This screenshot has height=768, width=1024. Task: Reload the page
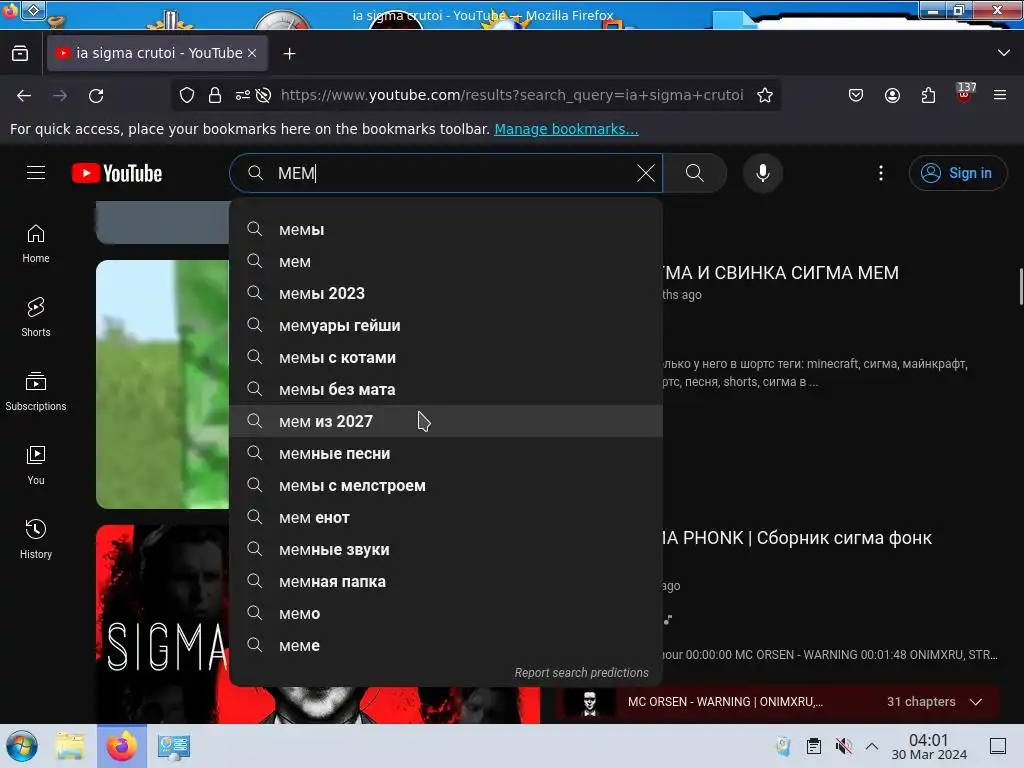[x=96, y=96]
